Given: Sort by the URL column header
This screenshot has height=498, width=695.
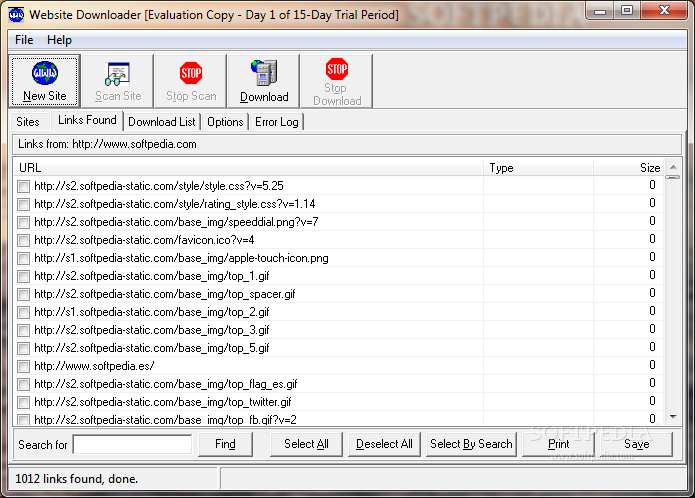Looking at the screenshot, I should (x=248, y=168).
